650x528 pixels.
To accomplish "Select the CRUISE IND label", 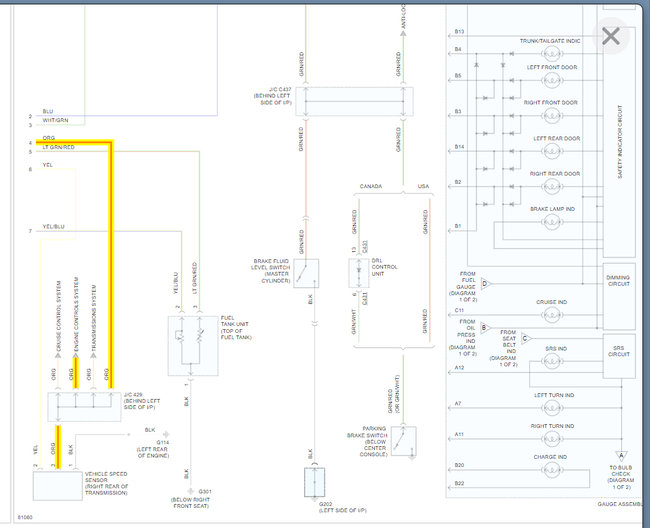I will pyautogui.click(x=551, y=302).
